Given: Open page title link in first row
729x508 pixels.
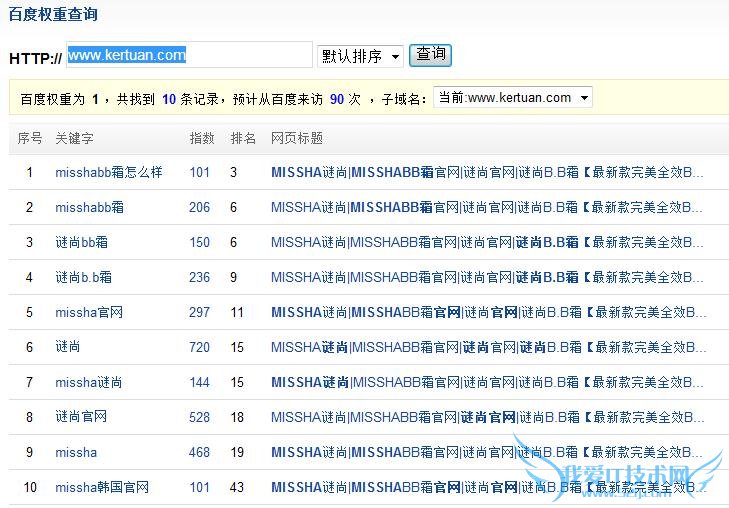Looking at the screenshot, I should pos(487,172).
